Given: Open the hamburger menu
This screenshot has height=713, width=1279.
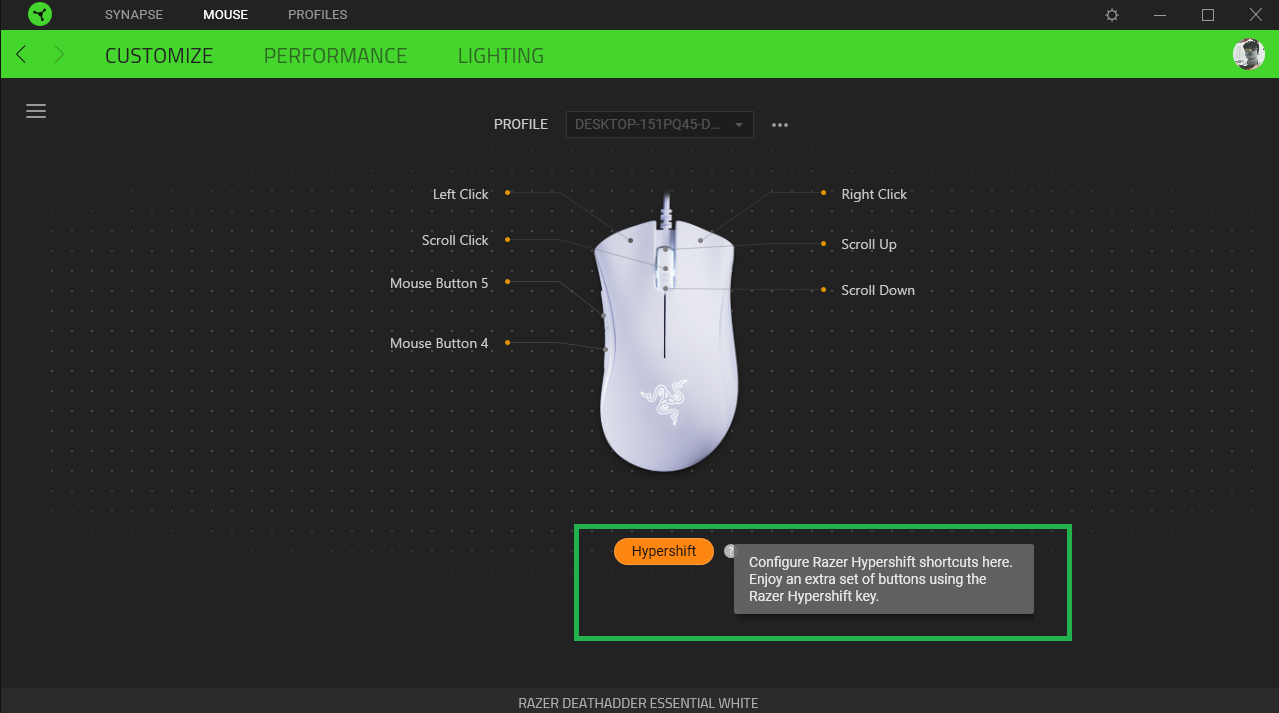Looking at the screenshot, I should pos(36,111).
